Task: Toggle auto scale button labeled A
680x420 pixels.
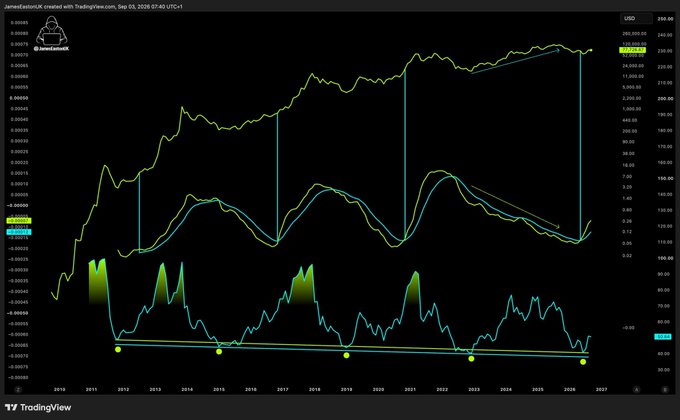Action: (636, 390)
